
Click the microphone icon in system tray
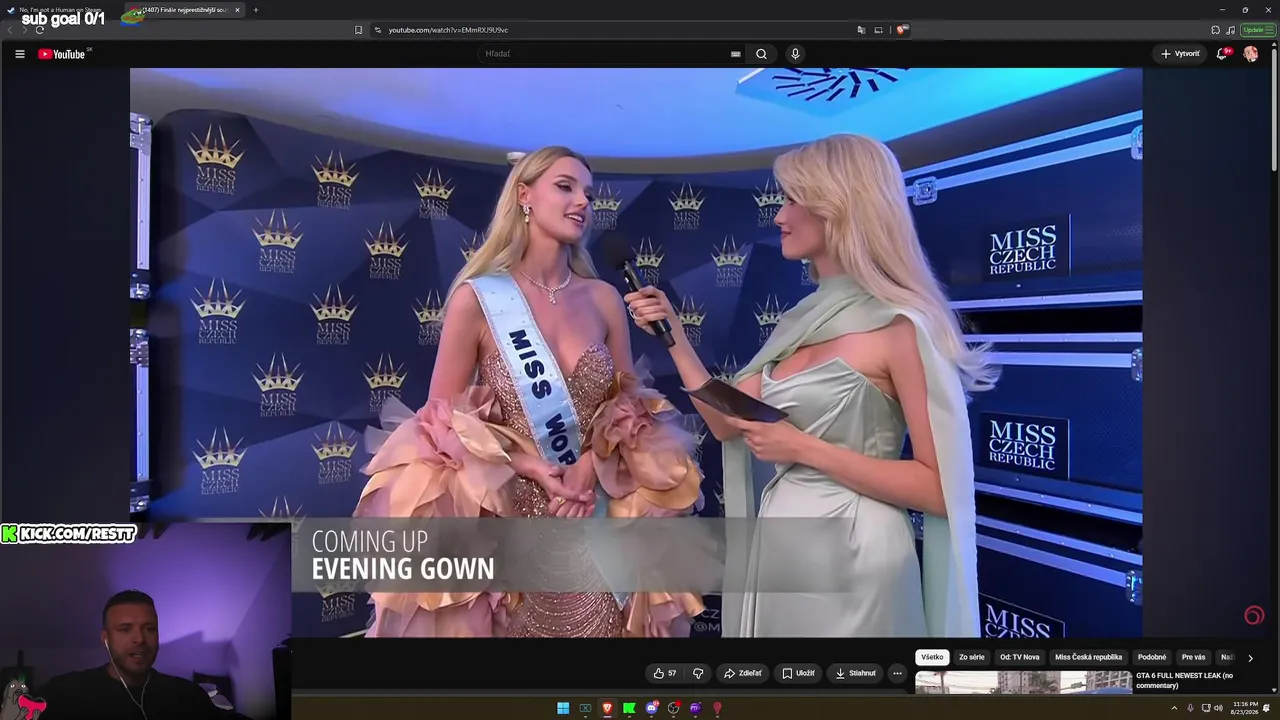coord(1190,708)
